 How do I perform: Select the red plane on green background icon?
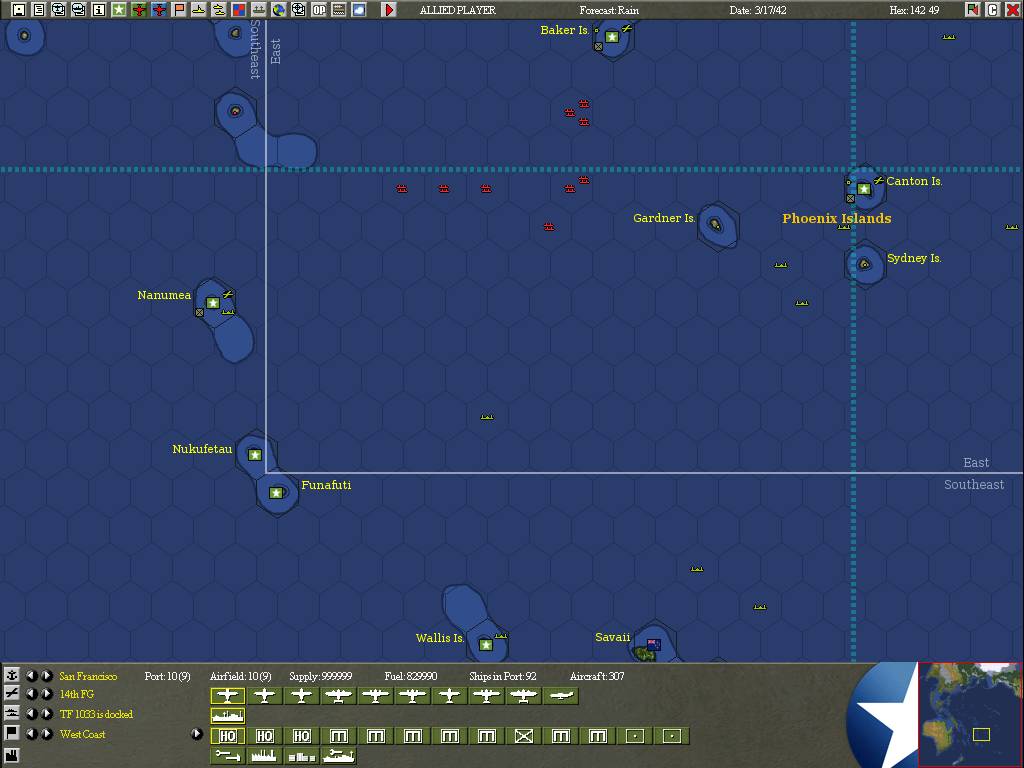(x=138, y=10)
